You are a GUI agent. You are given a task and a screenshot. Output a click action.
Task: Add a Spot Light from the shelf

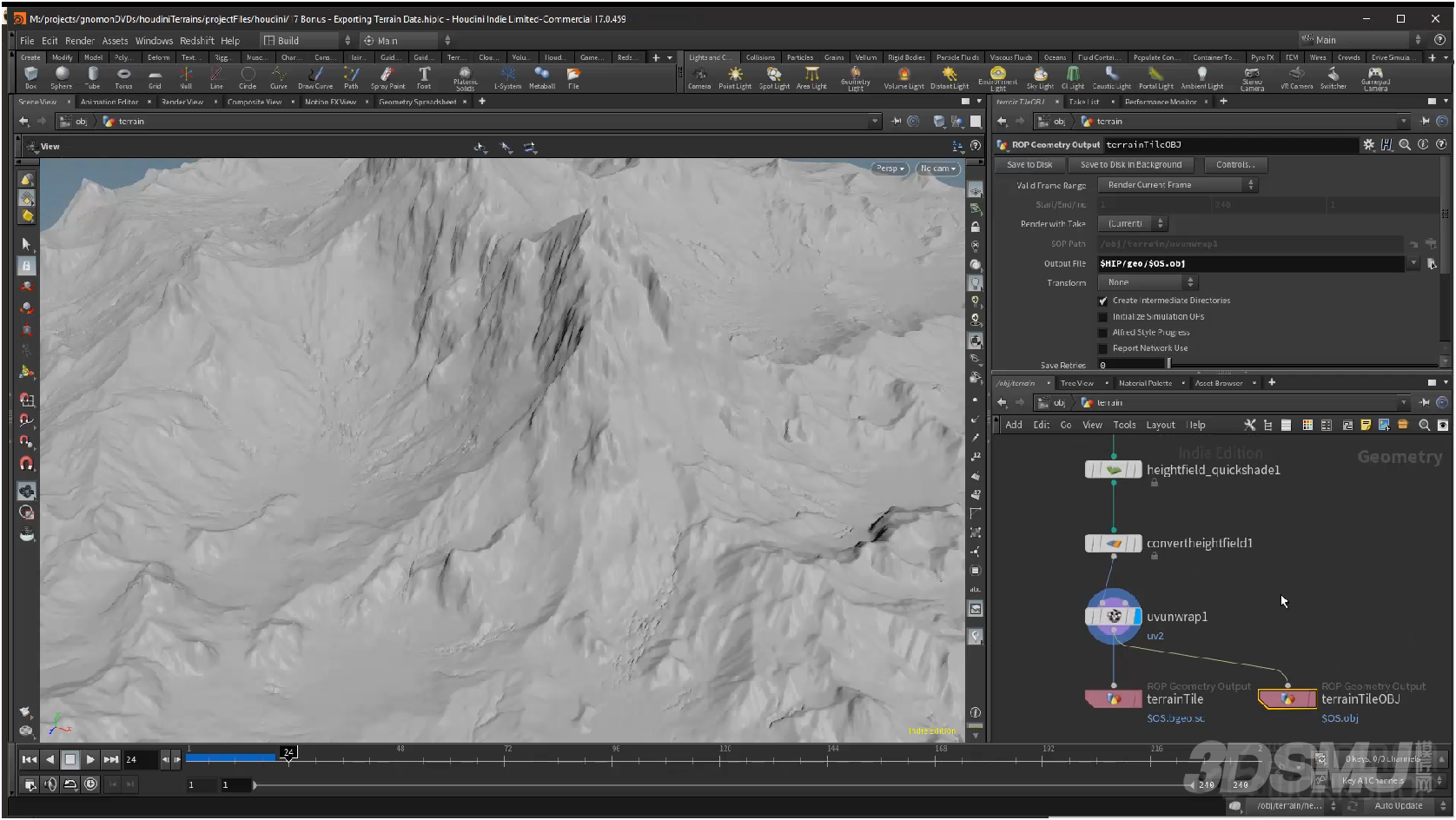click(x=774, y=77)
